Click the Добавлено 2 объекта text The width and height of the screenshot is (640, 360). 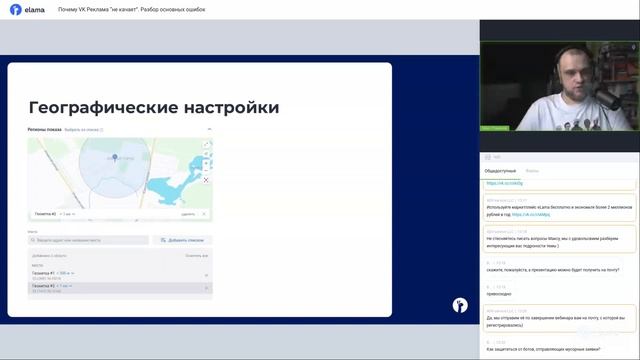pyautogui.click(x=49, y=256)
